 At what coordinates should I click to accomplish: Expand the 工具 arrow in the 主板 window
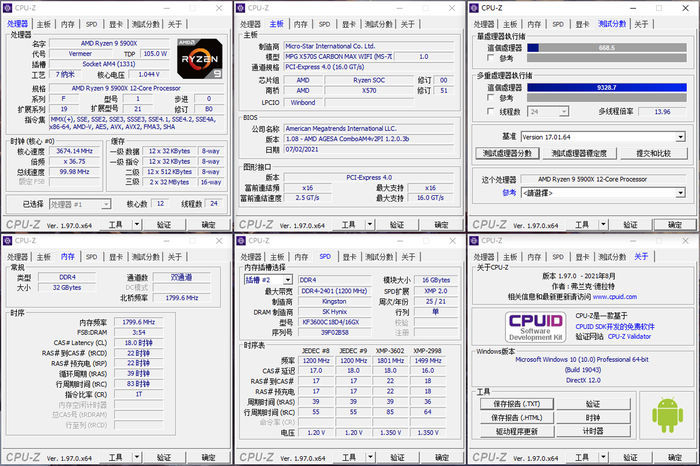[x=370, y=225]
